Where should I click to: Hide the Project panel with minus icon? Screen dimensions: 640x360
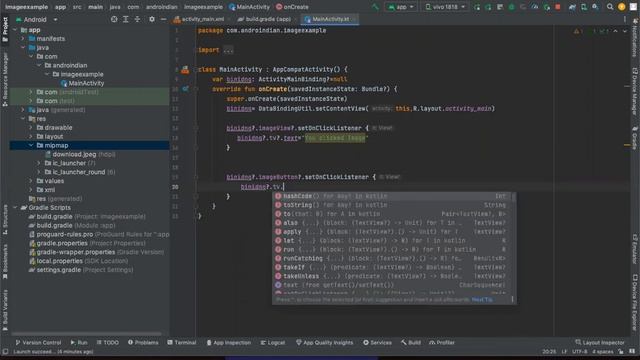[x=163, y=19]
